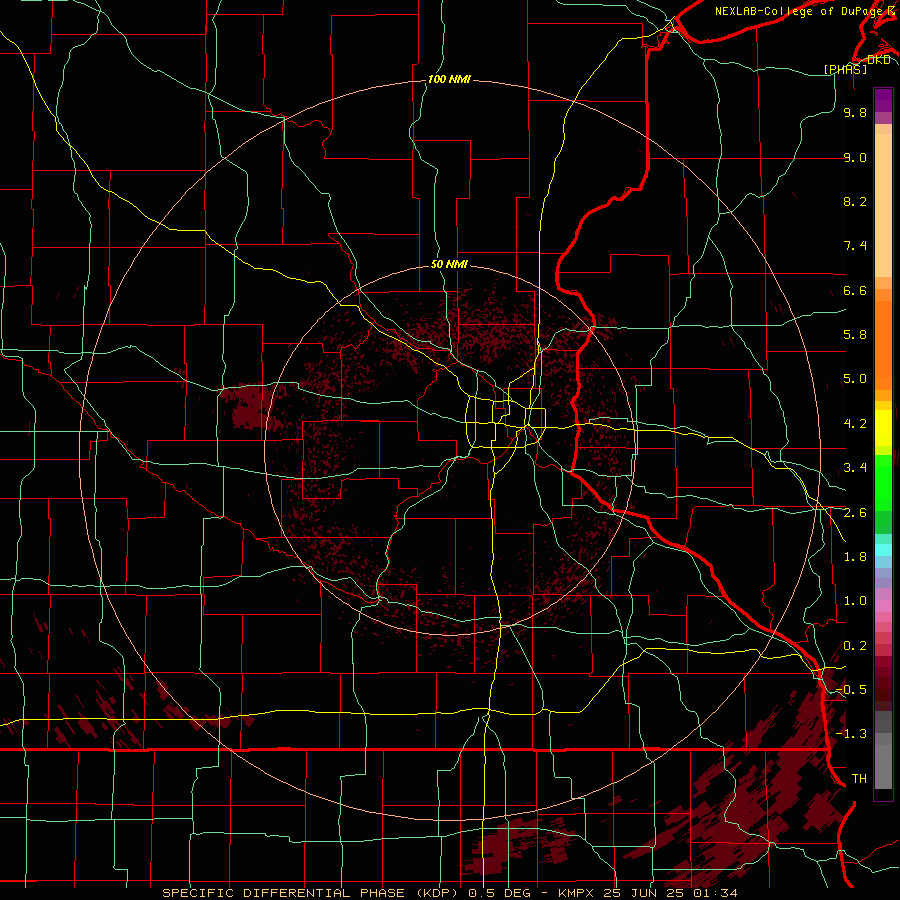900x900 pixels.
Task: Pick the orange segment of the color bar
Action: point(883,345)
